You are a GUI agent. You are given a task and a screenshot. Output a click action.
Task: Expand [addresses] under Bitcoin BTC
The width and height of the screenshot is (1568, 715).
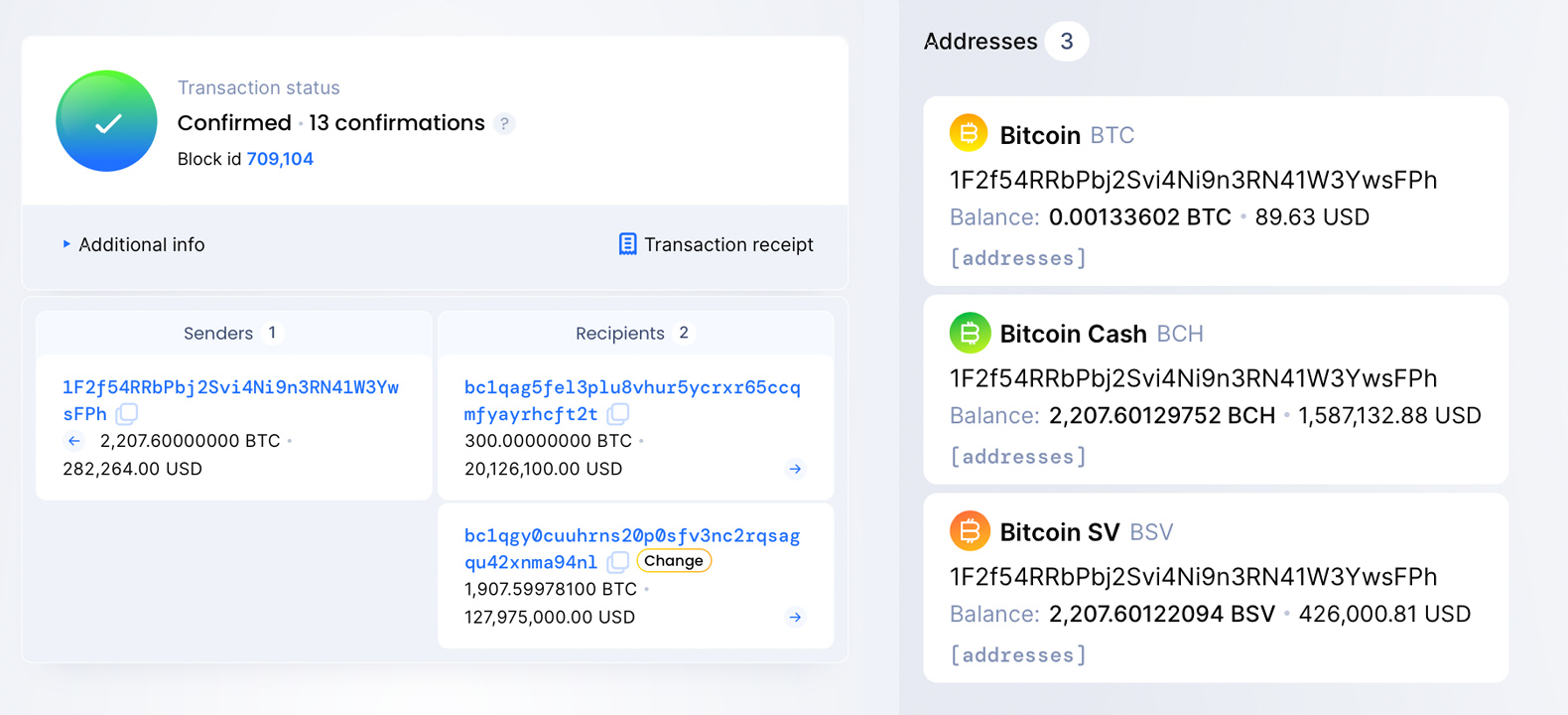tap(1018, 258)
